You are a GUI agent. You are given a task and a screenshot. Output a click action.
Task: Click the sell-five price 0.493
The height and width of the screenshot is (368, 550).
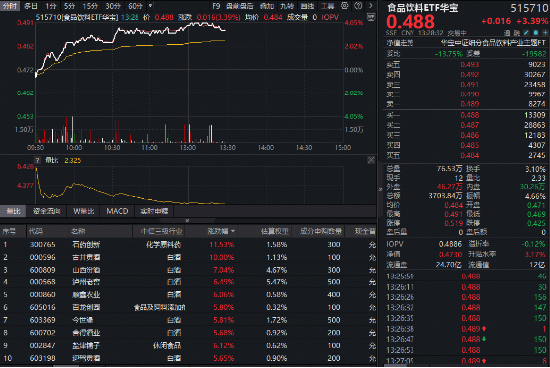tap(470, 65)
